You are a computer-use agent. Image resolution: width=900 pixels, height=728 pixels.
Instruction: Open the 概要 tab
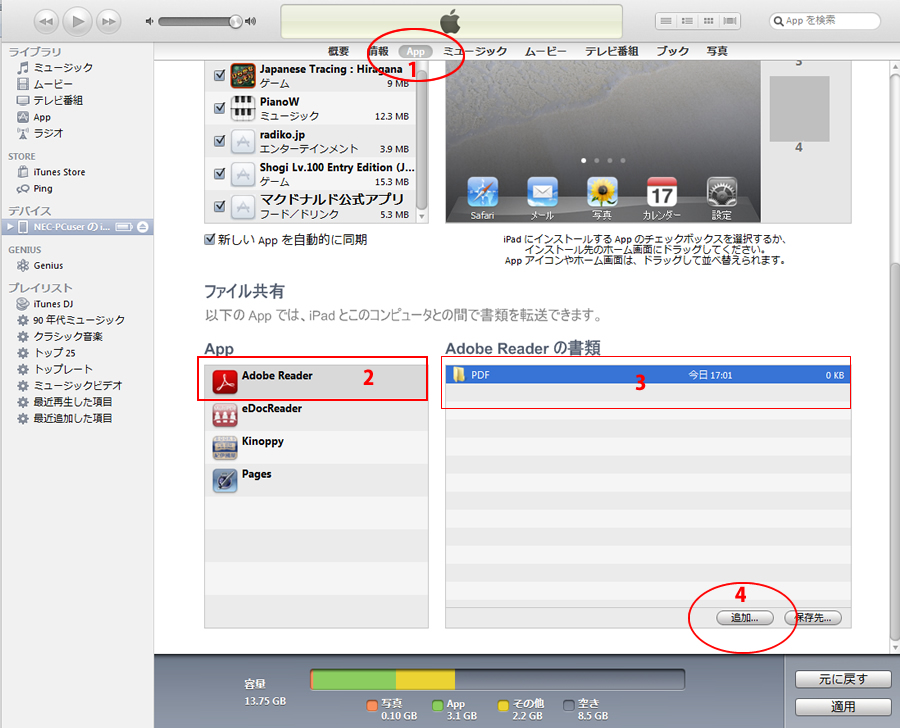coord(338,51)
